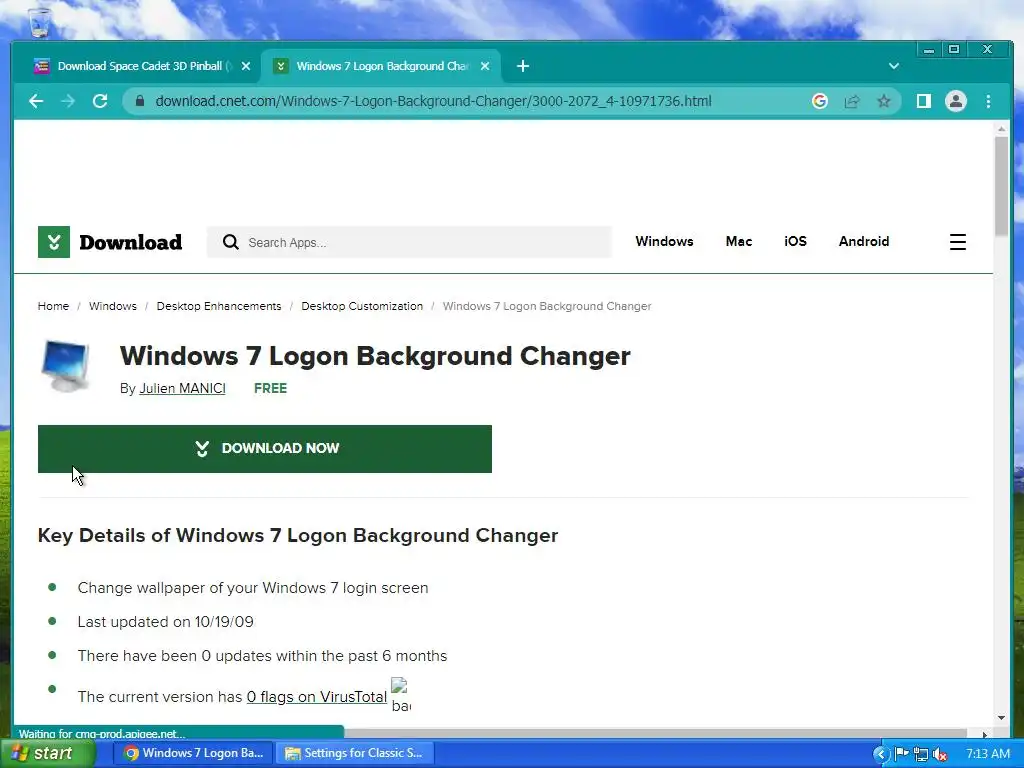Screen dimensions: 1024x768
Task: Open the 0 flags on VirusTotal link
Action: pos(317,697)
